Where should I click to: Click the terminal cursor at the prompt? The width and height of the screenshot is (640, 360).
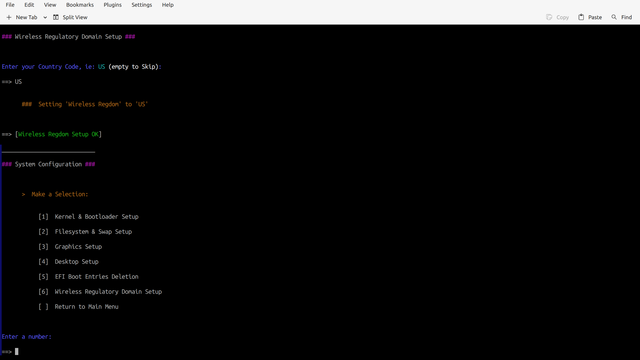click(17, 351)
